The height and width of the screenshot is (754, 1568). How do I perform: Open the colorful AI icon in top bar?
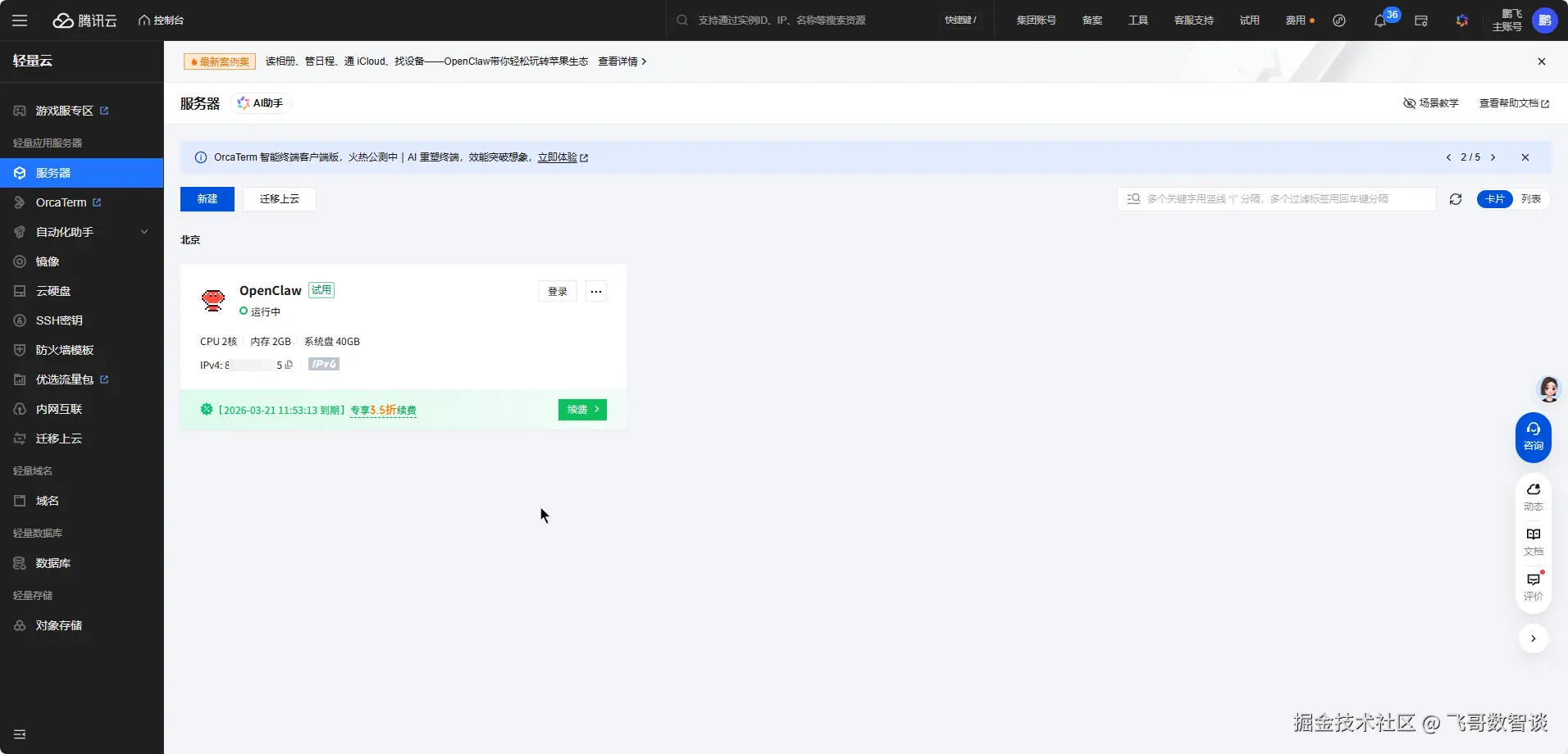1462,20
